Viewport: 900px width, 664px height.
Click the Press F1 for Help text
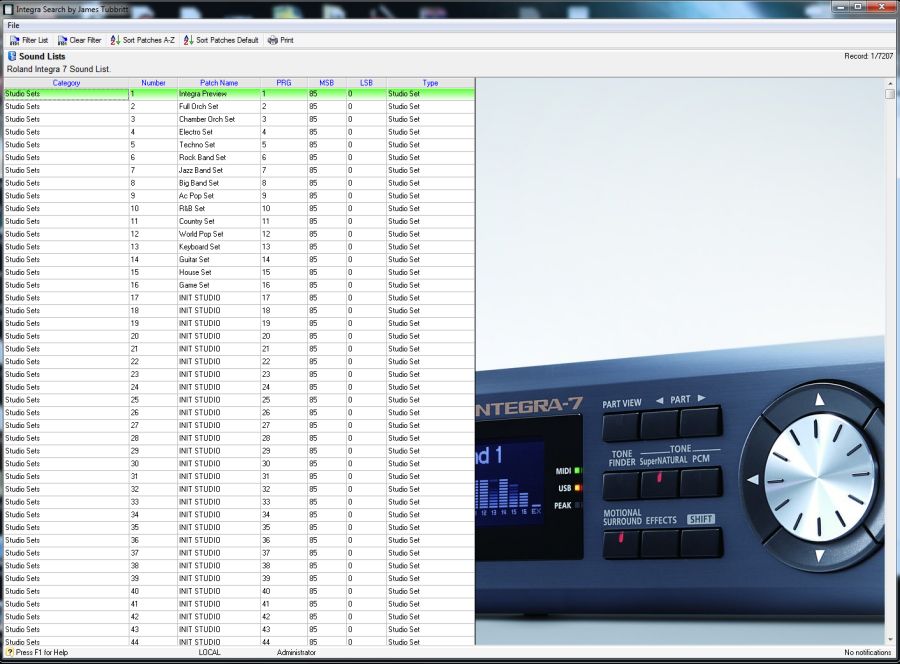(x=41, y=653)
